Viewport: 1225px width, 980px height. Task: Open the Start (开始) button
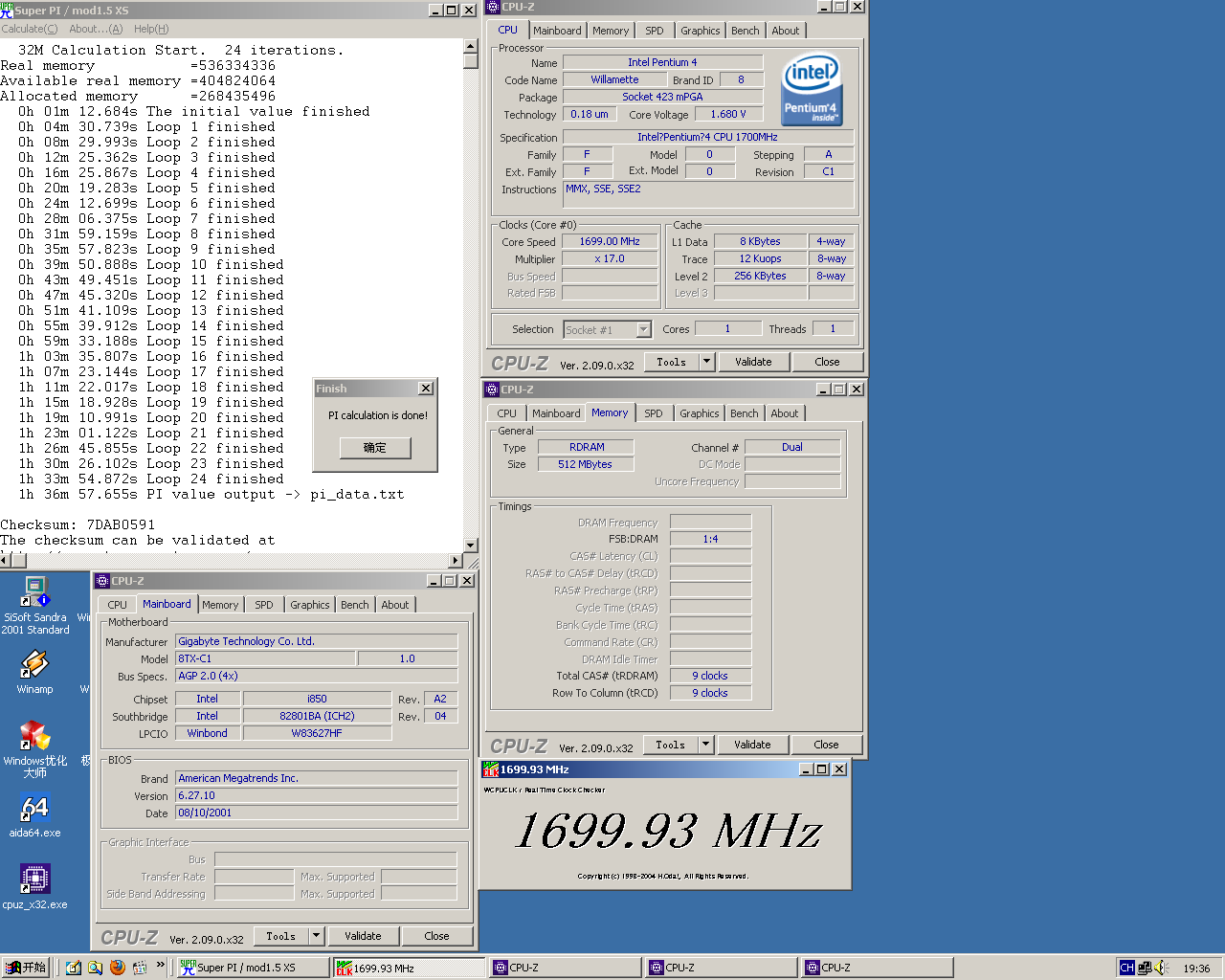point(26,968)
